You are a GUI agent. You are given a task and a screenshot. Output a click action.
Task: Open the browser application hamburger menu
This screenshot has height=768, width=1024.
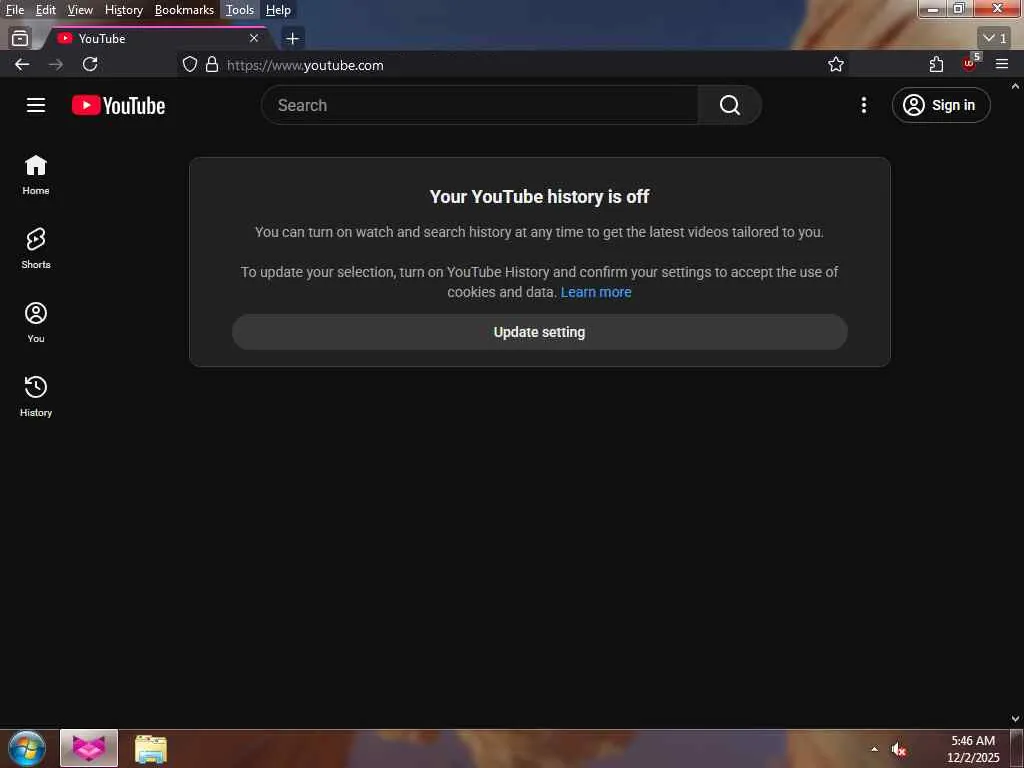pos(1002,64)
